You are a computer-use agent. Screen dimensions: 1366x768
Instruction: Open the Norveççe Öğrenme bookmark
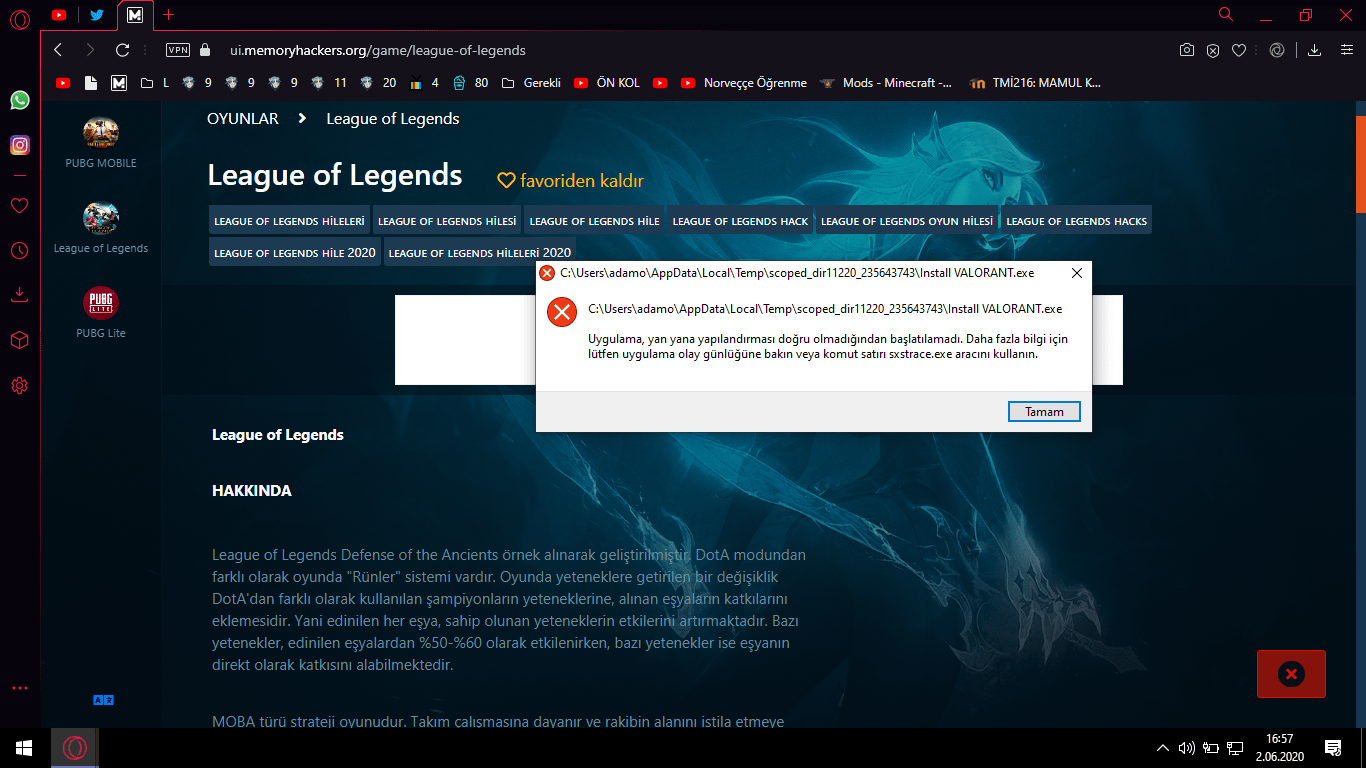pyautogui.click(x=743, y=83)
